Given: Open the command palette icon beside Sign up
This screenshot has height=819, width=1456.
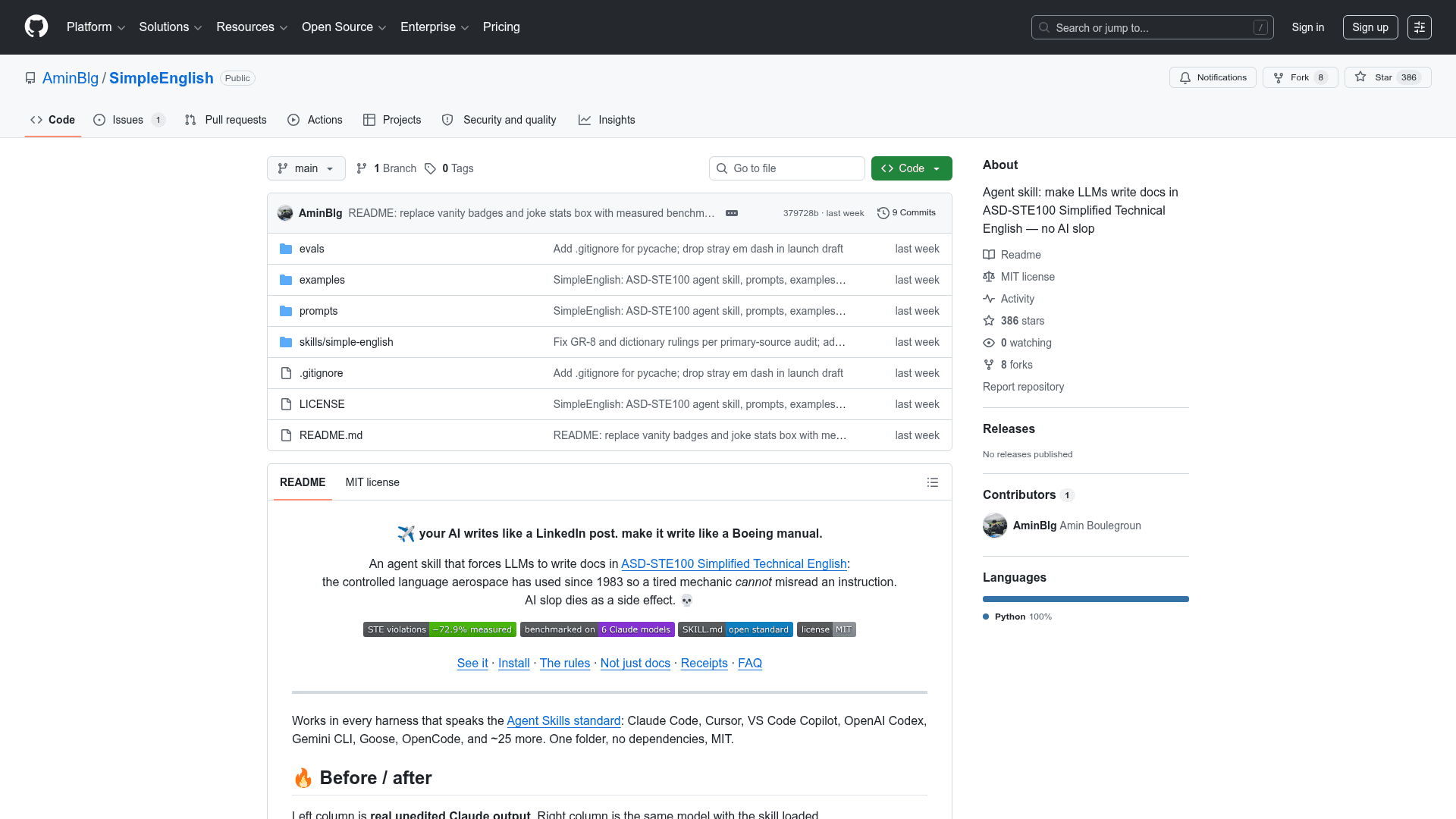Looking at the screenshot, I should pos(1420,27).
